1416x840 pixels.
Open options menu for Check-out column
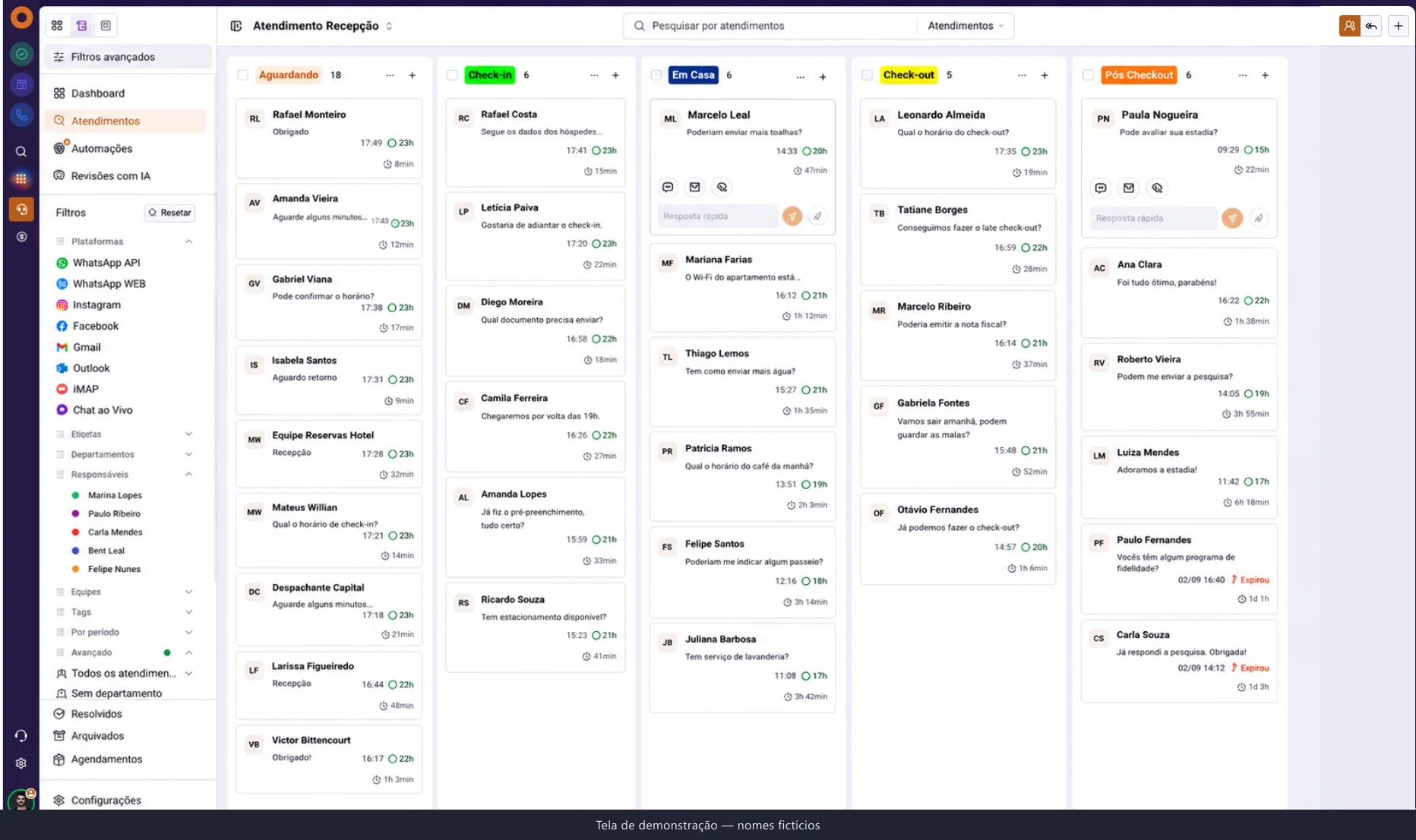point(1022,75)
